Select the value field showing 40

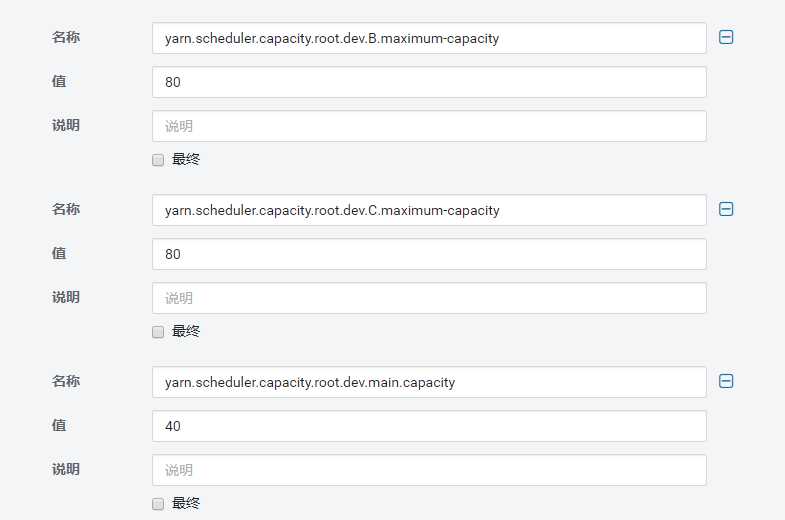click(x=429, y=426)
